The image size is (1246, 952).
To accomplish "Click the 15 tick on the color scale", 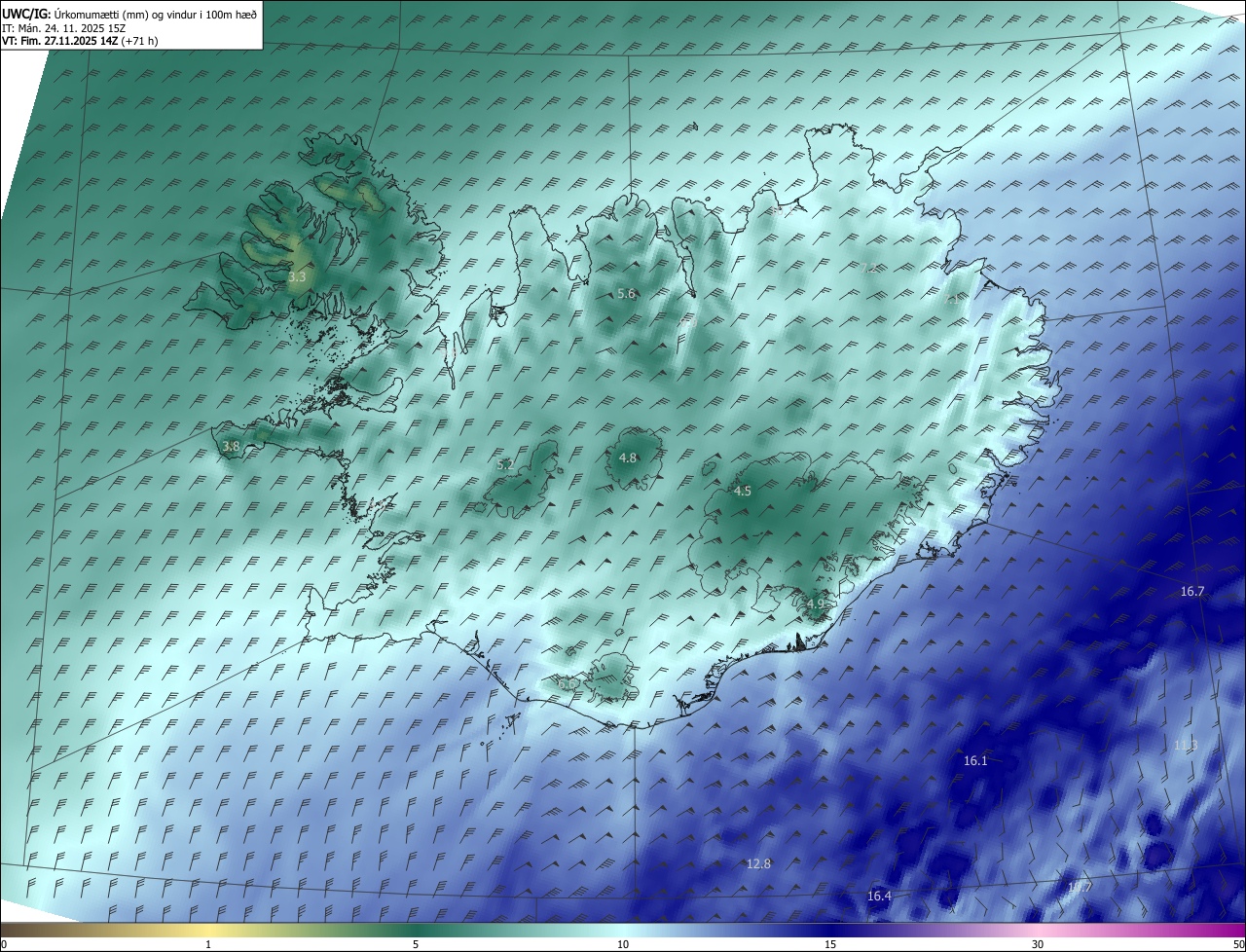I will point(830,944).
